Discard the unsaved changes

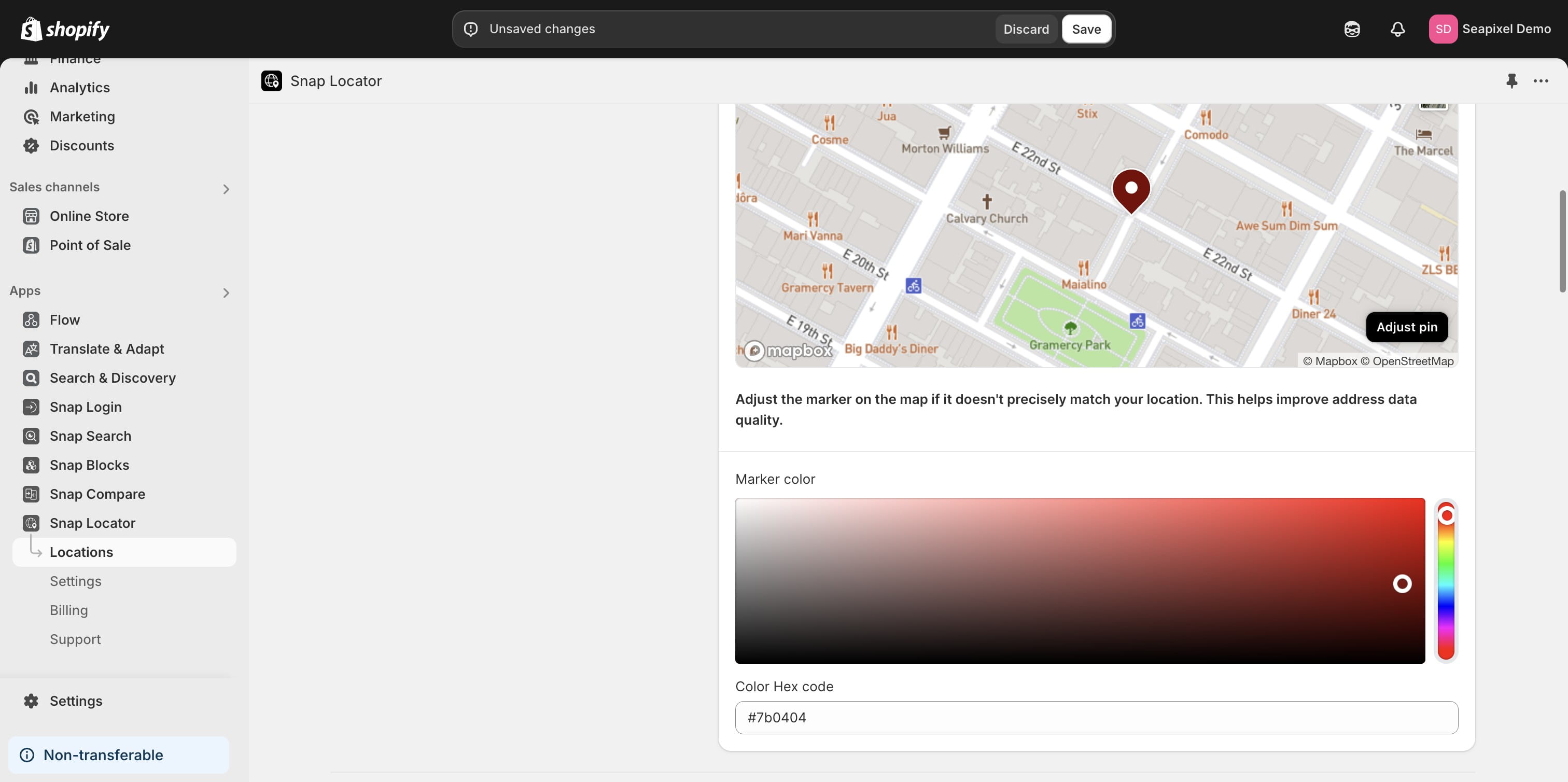point(1026,29)
